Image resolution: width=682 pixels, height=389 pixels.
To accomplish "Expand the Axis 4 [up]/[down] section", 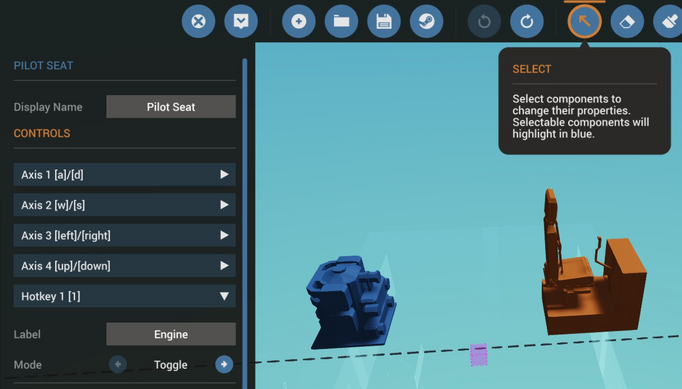I will tap(125, 266).
